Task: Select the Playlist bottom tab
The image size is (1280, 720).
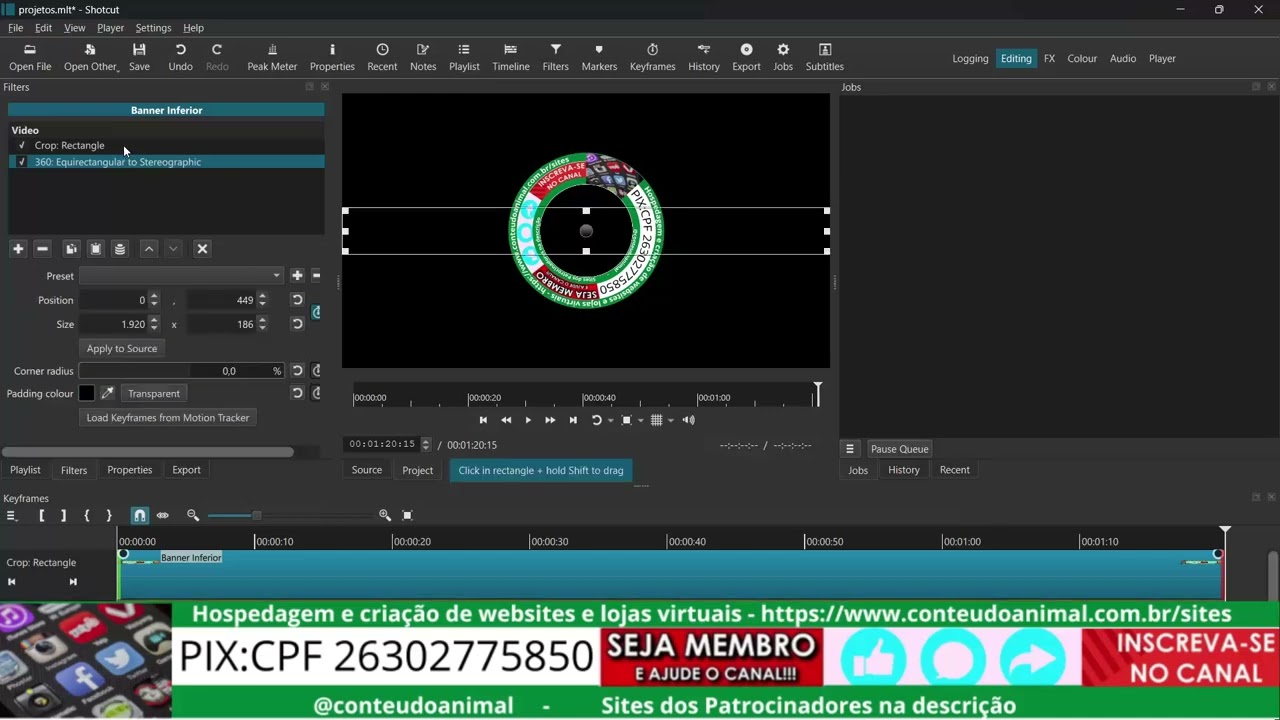Action: coord(25,470)
